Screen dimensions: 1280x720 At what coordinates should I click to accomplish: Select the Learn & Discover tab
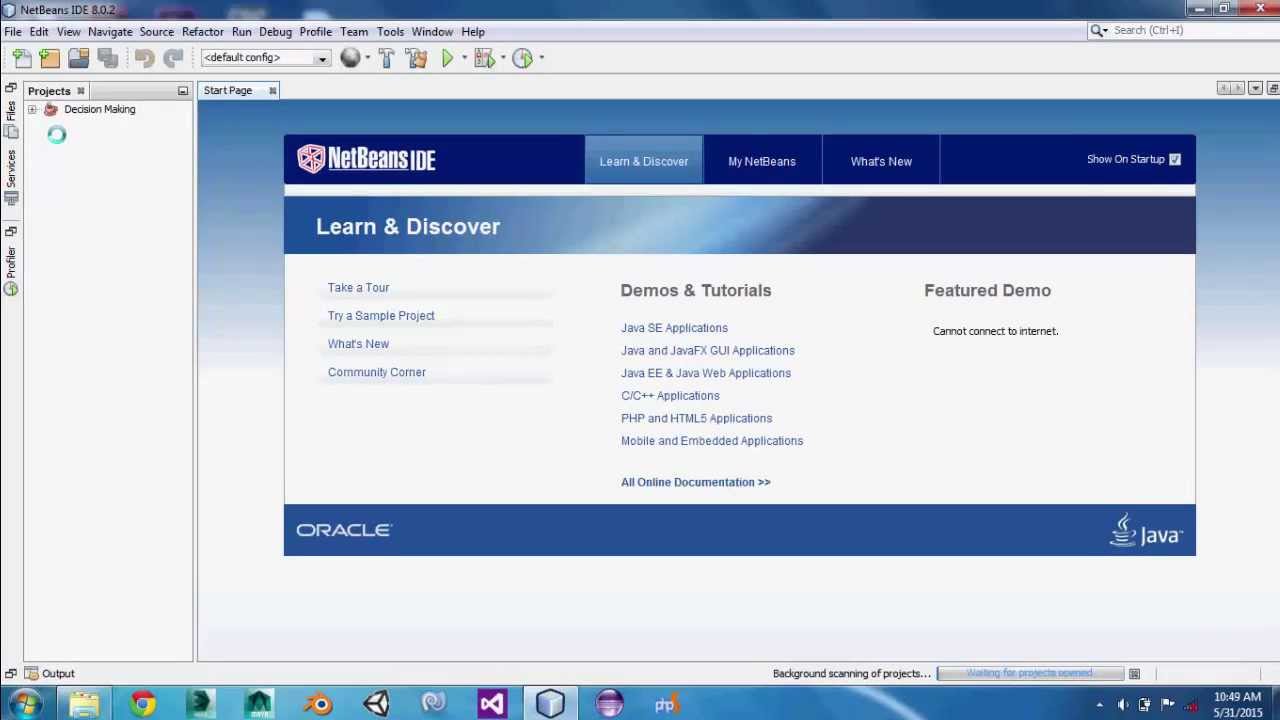[x=644, y=161]
